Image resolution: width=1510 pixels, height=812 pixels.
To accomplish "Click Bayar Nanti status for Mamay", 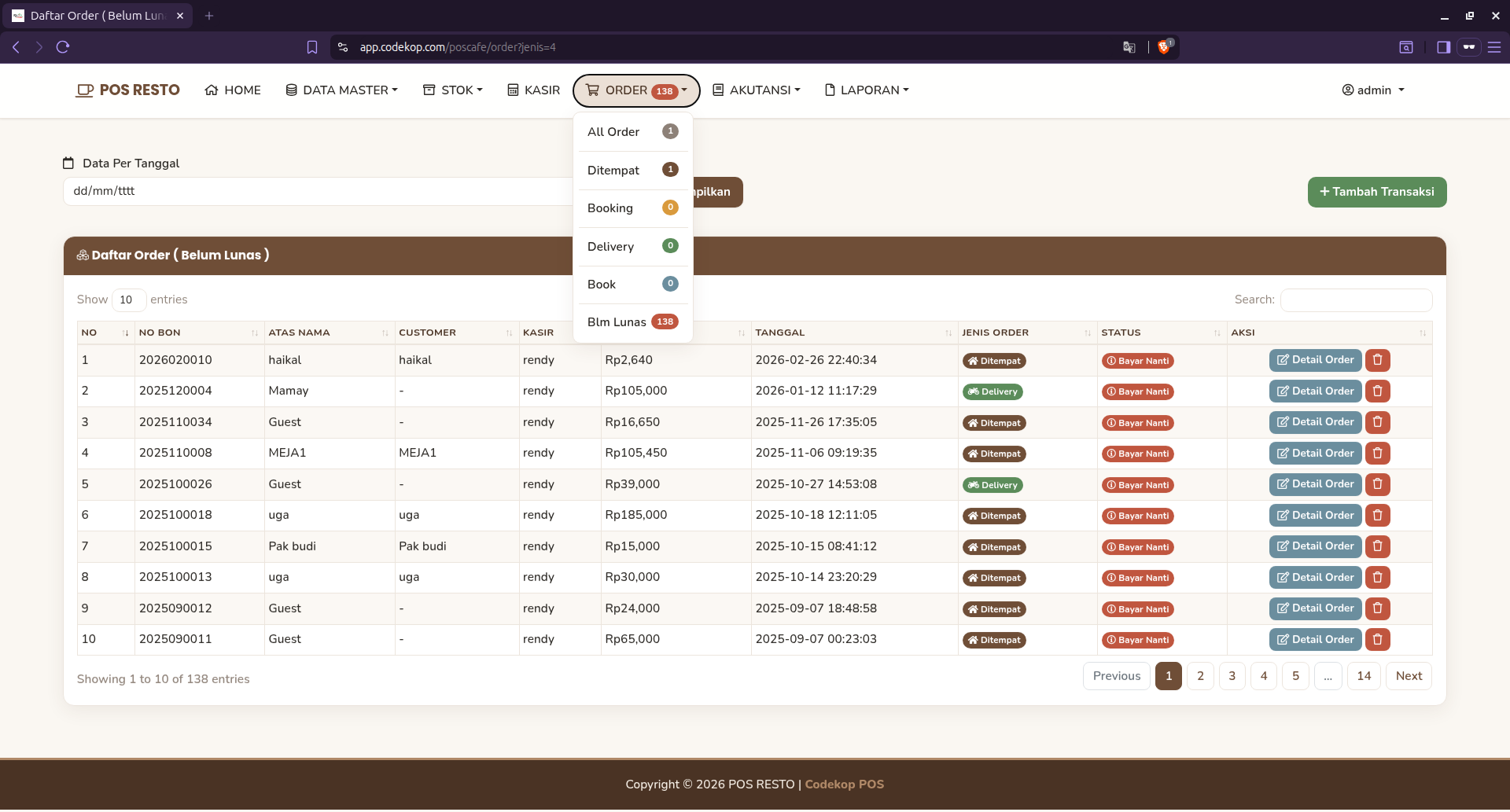I will (x=1138, y=391).
